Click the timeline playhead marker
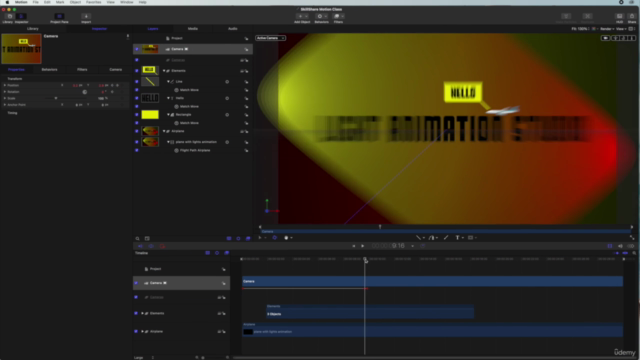Screen dimensions: 640x360 pos(365,259)
